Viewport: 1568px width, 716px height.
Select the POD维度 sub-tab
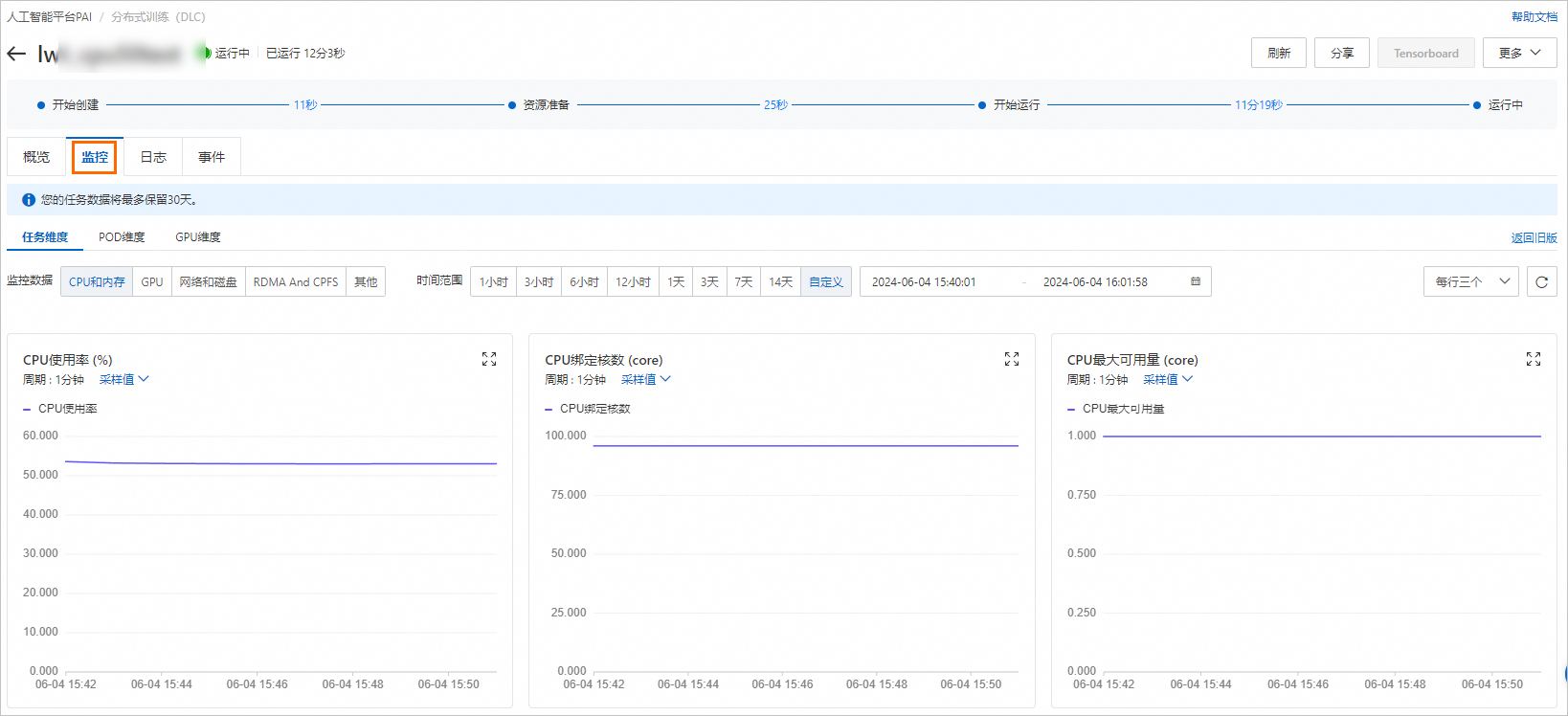[x=122, y=236]
